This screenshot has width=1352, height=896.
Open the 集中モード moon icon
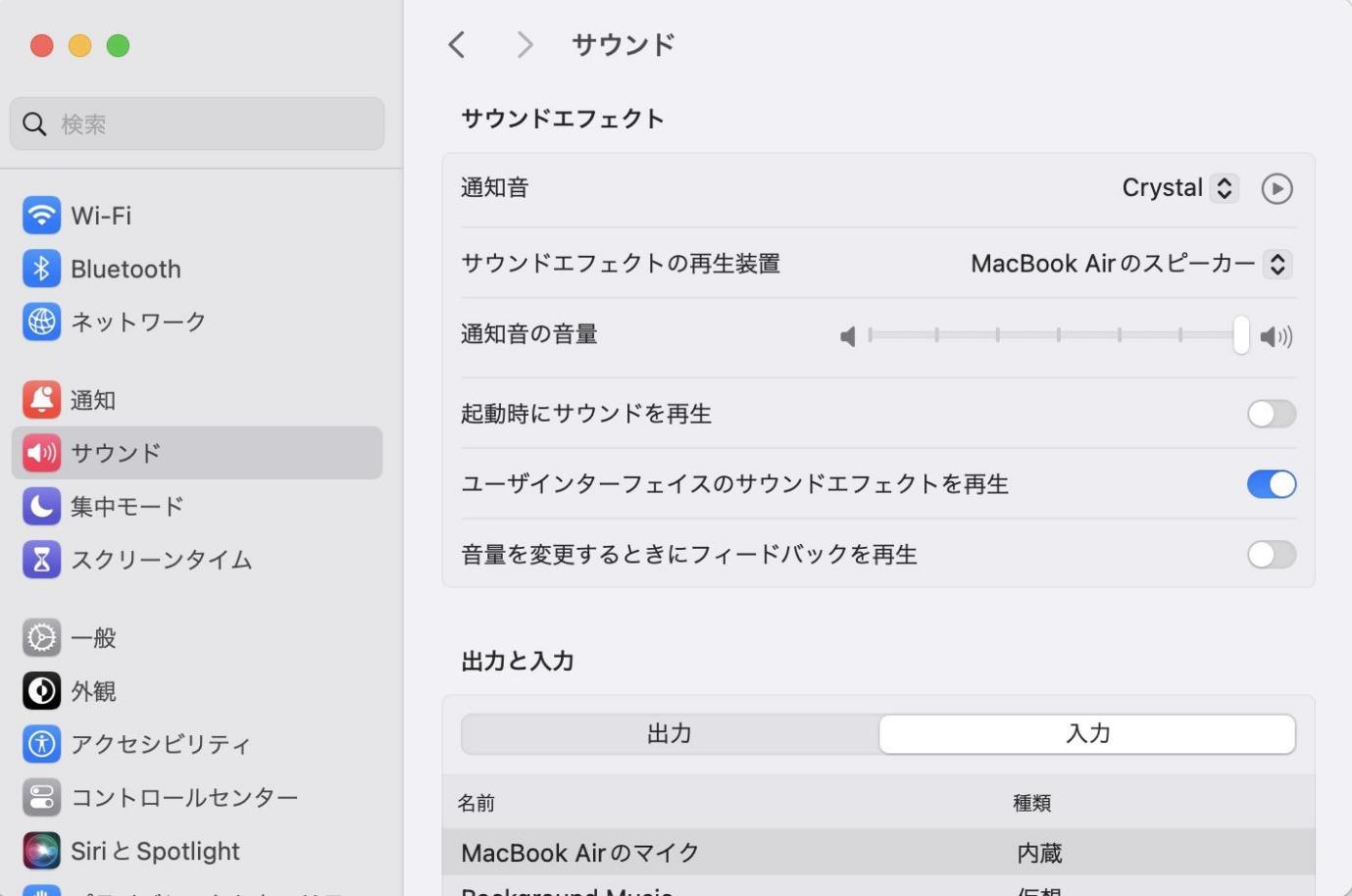pos(41,506)
